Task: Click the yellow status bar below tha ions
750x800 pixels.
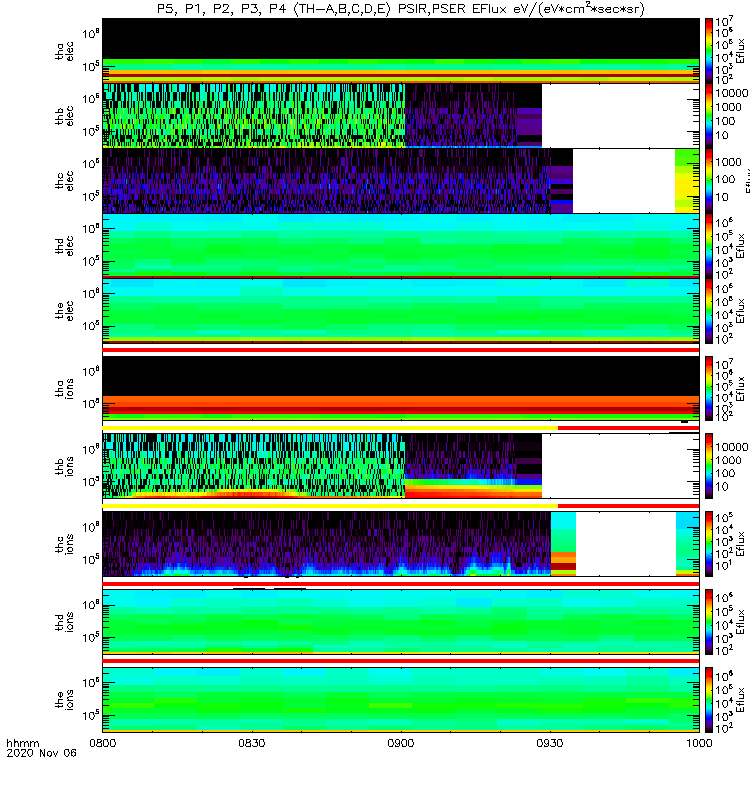Action: click(330, 428)
